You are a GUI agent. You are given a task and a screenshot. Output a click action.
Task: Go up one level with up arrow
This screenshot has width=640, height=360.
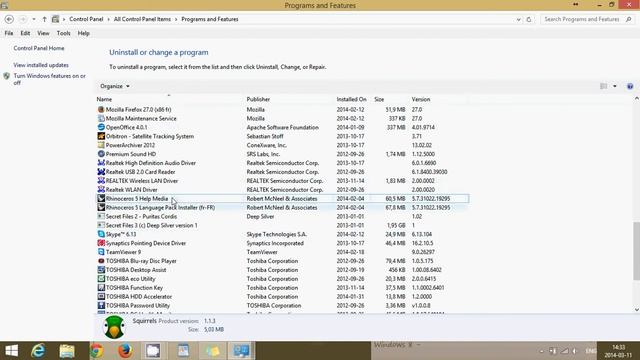pos(44,19)
